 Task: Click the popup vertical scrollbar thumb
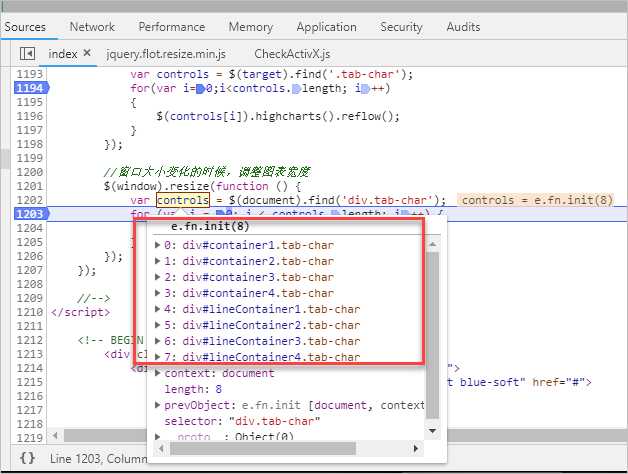433,335
